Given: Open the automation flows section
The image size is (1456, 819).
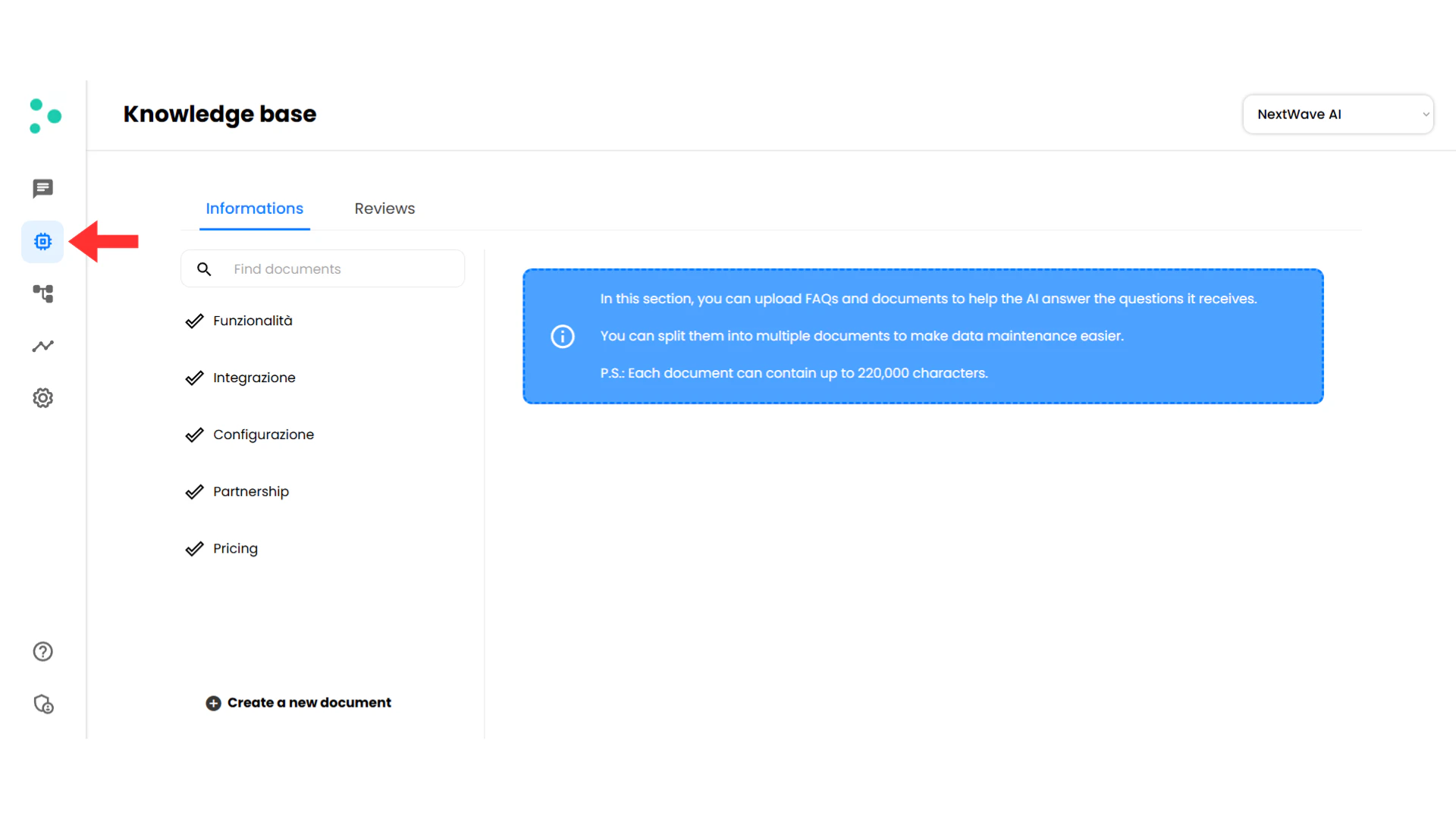Looking at the screenshot, I should [x=43, y=293].
